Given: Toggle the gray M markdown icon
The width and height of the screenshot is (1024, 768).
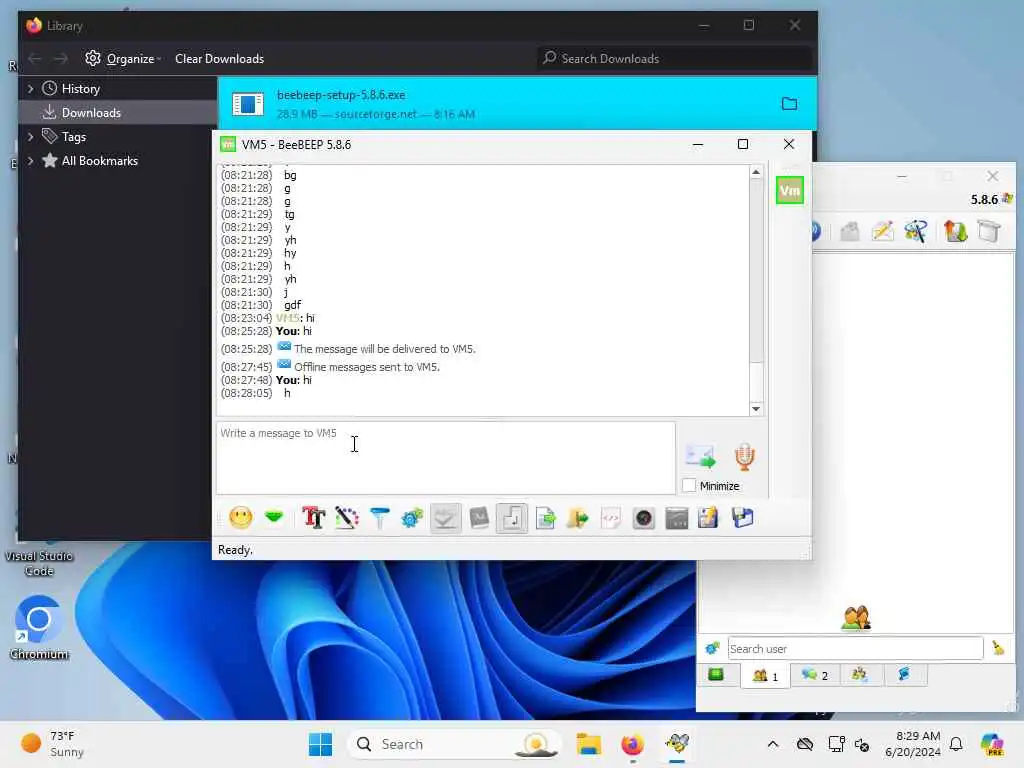Looking at the screenshot, I should coord(479,518).
